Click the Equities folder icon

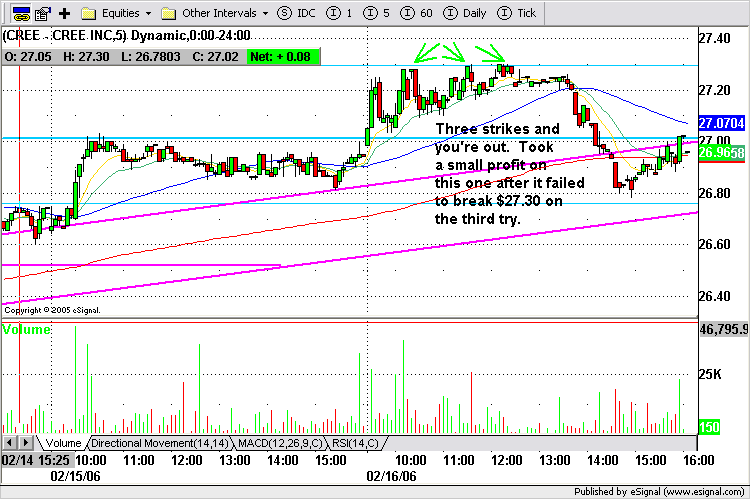tap(88, 13)
